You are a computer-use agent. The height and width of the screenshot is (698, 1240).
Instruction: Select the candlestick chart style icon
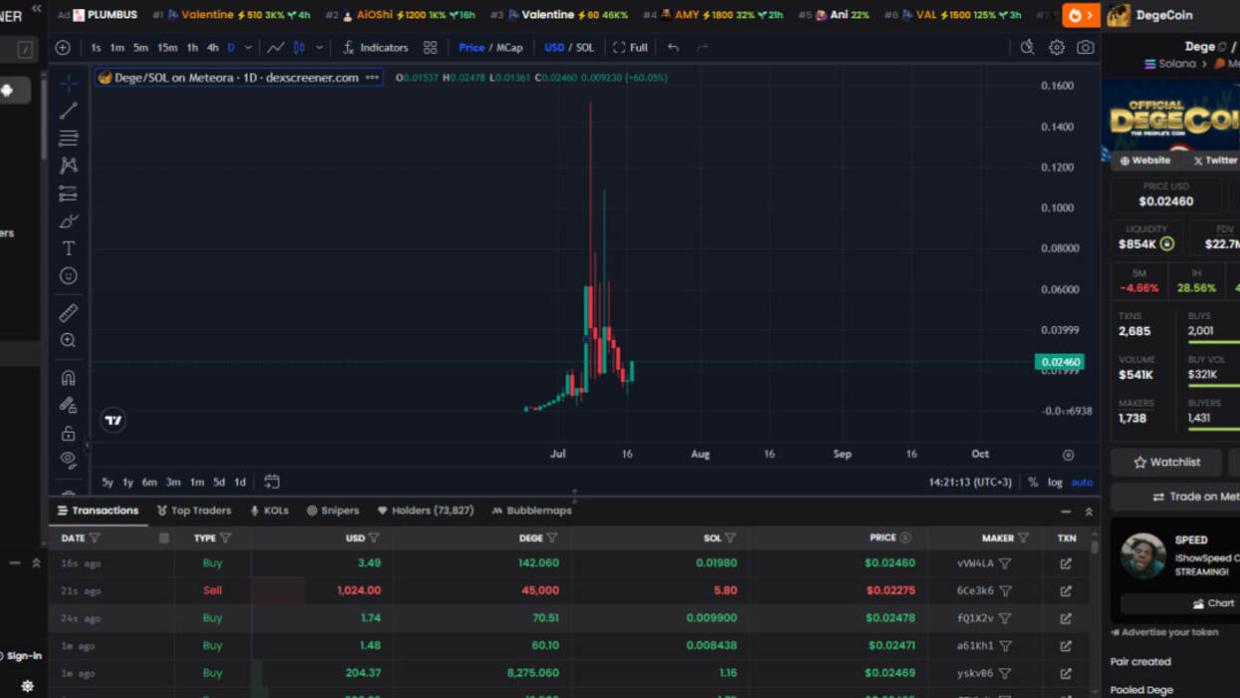click(299, 47)
